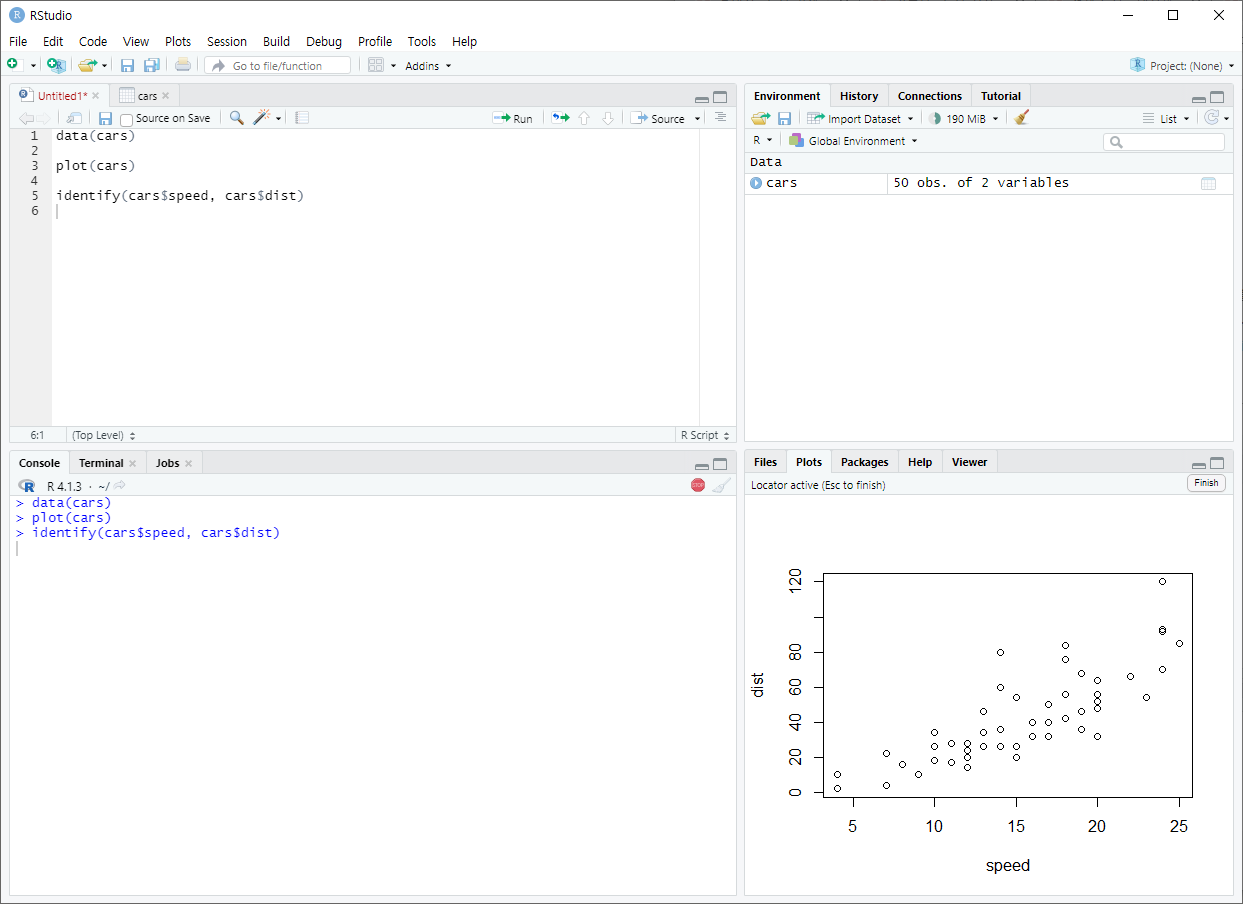The height and width of the screenshot is (904, 1243).
Task: Click the New File icon
Action: pyautogui.click(x=13, y=65)
